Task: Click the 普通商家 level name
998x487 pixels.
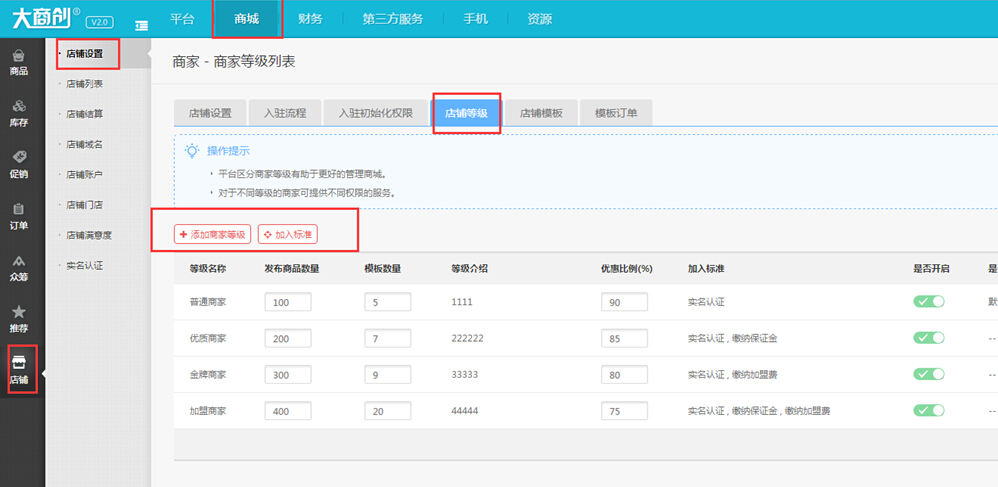Action: [207, 302]
